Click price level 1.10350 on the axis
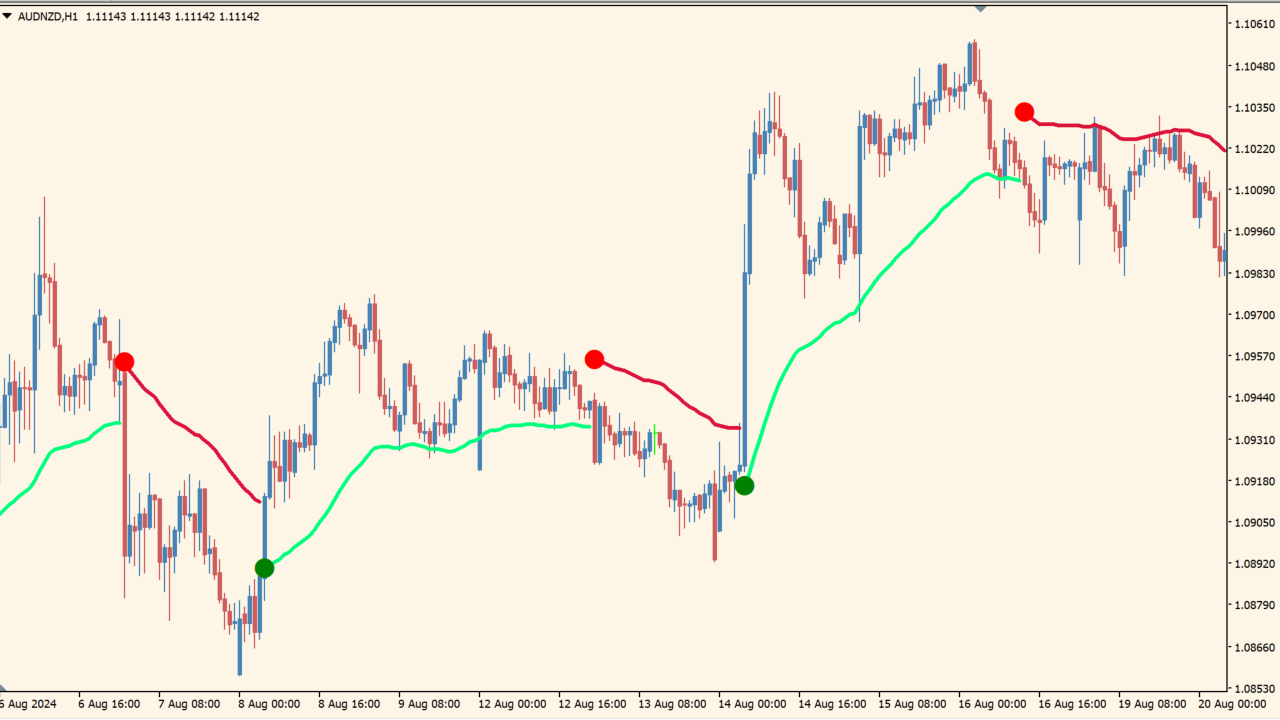This screenshot has height=720, width=1280. pos(1255,107)
